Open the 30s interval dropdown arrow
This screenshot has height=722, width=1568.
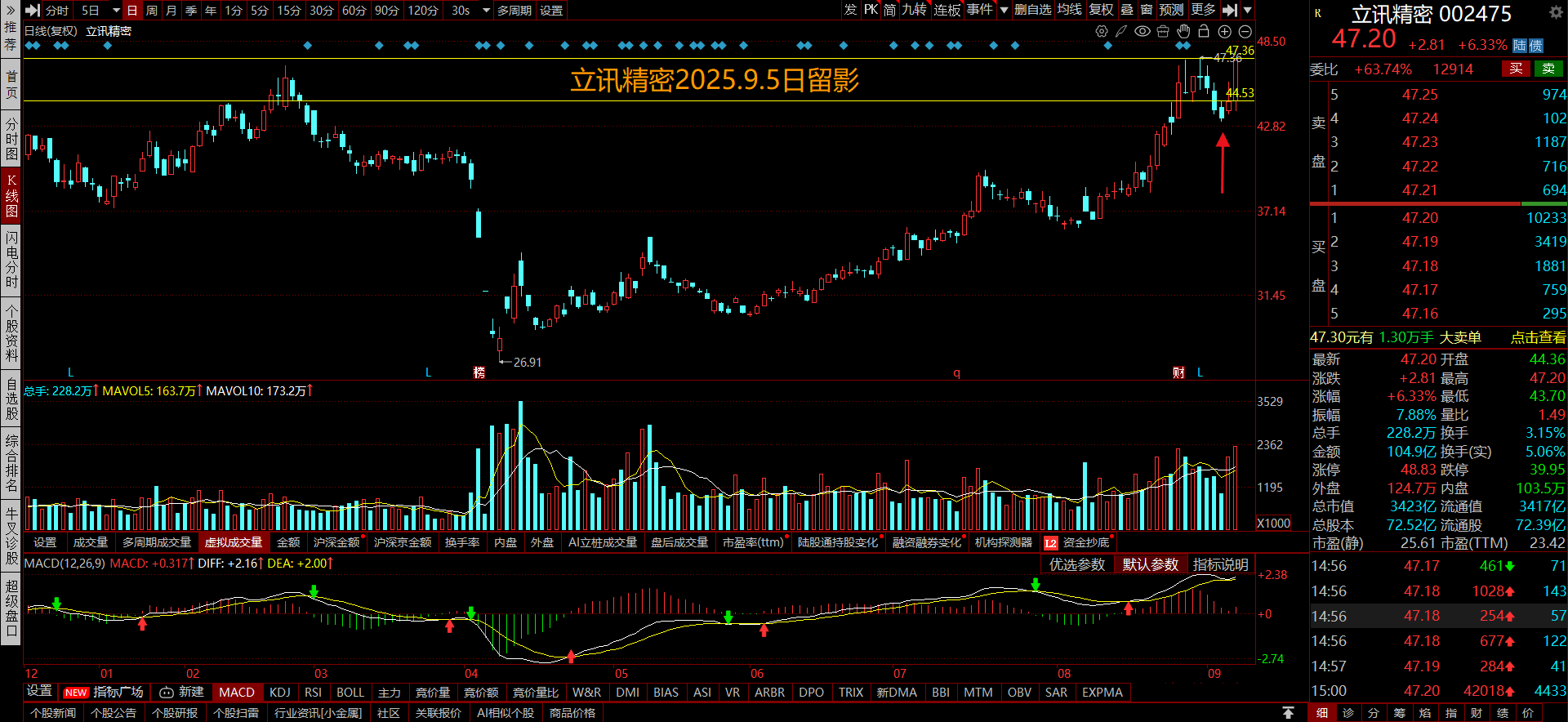(x=486, y=11)
